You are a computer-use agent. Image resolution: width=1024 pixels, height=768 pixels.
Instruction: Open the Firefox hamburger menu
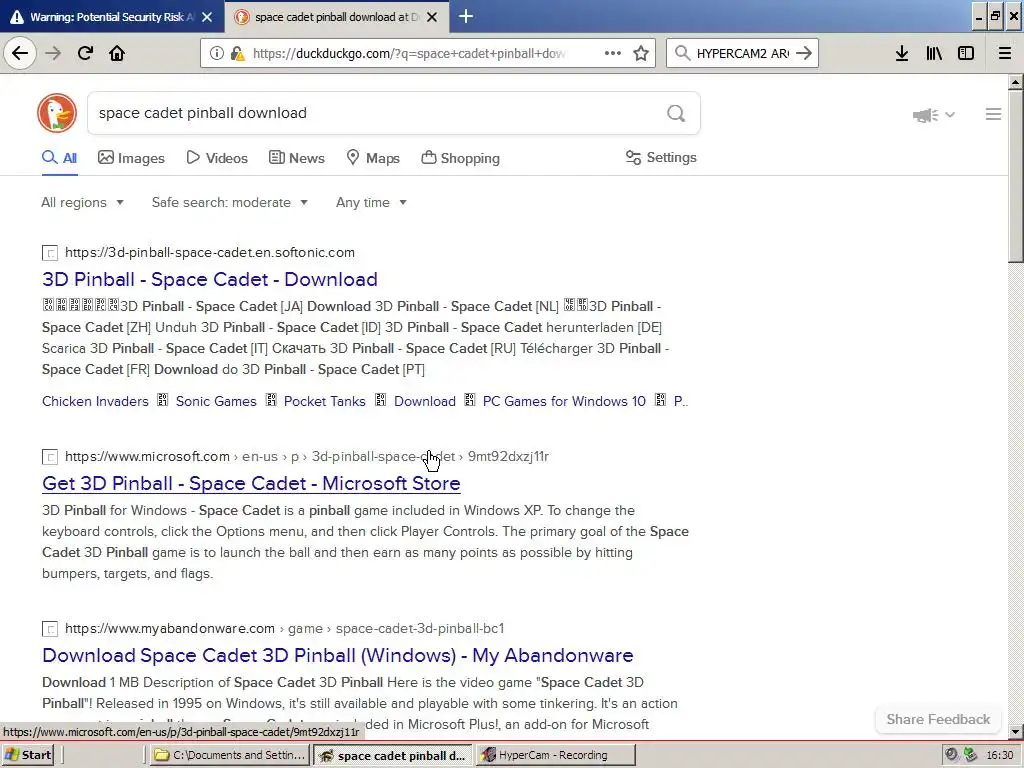[x=1005, y=54]
